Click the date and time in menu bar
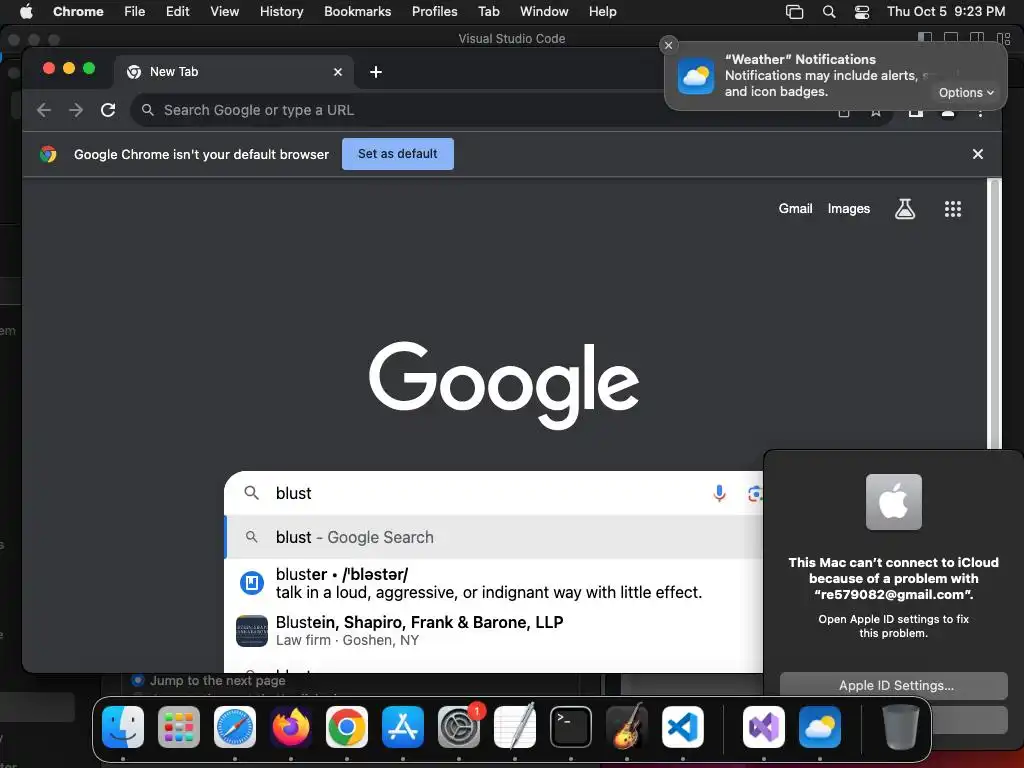This screenshot has width=1024, height=768. 946,11
